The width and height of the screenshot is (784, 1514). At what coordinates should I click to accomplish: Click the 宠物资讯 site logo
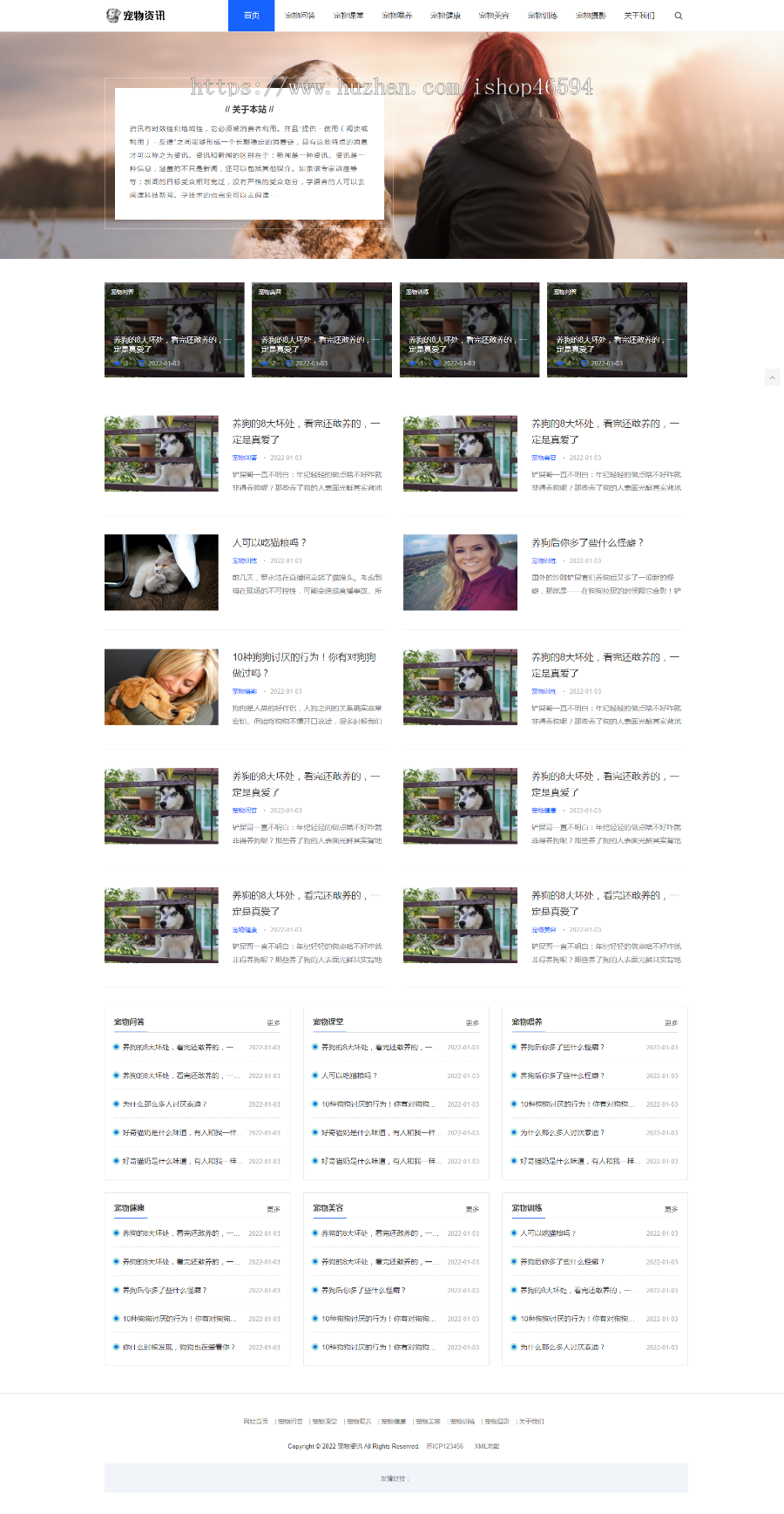[136, 16]
